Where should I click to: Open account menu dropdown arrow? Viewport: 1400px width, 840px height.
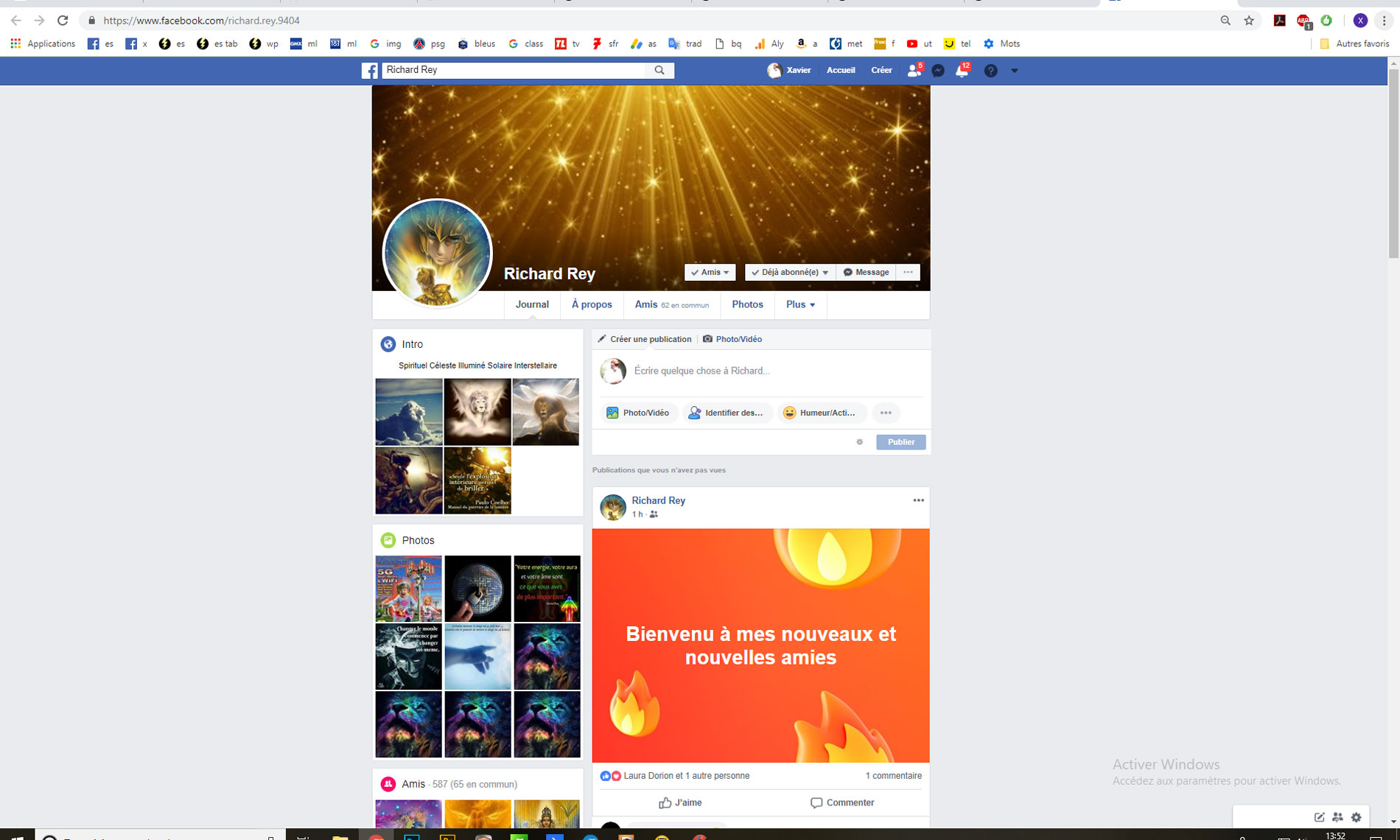tap(1015, 71)
